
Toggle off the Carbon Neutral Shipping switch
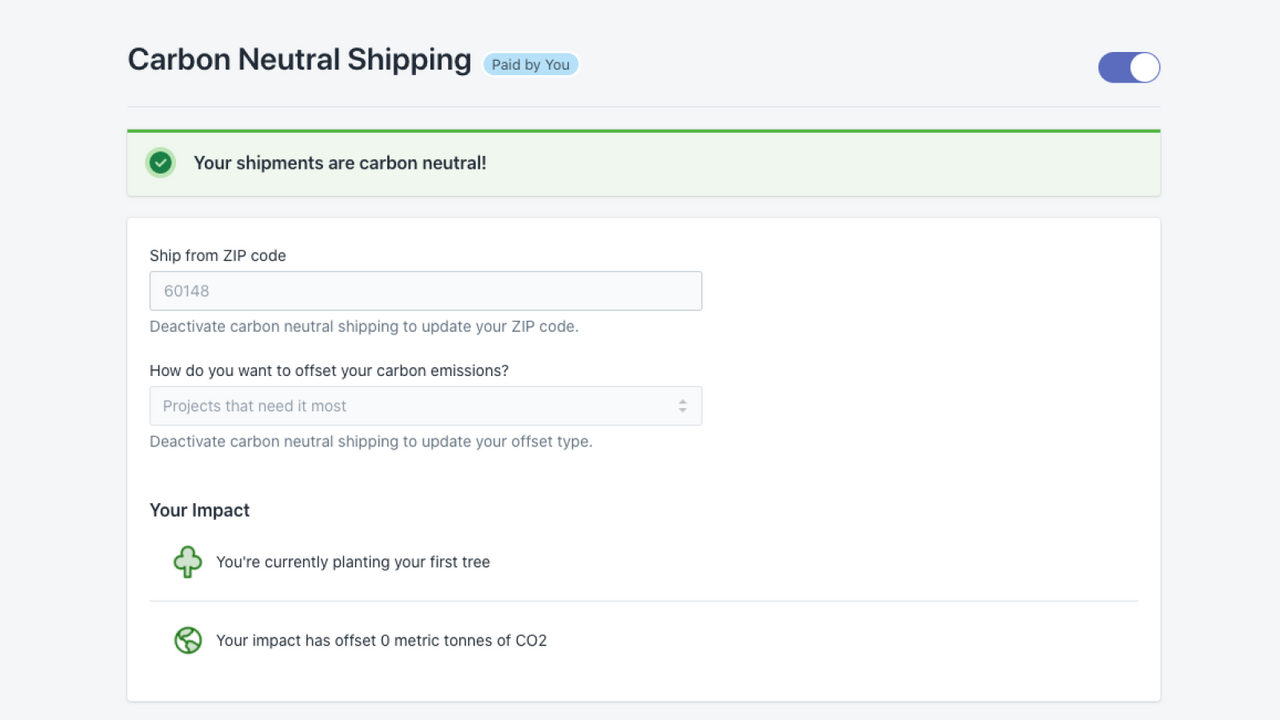(x=1129, y=67)
